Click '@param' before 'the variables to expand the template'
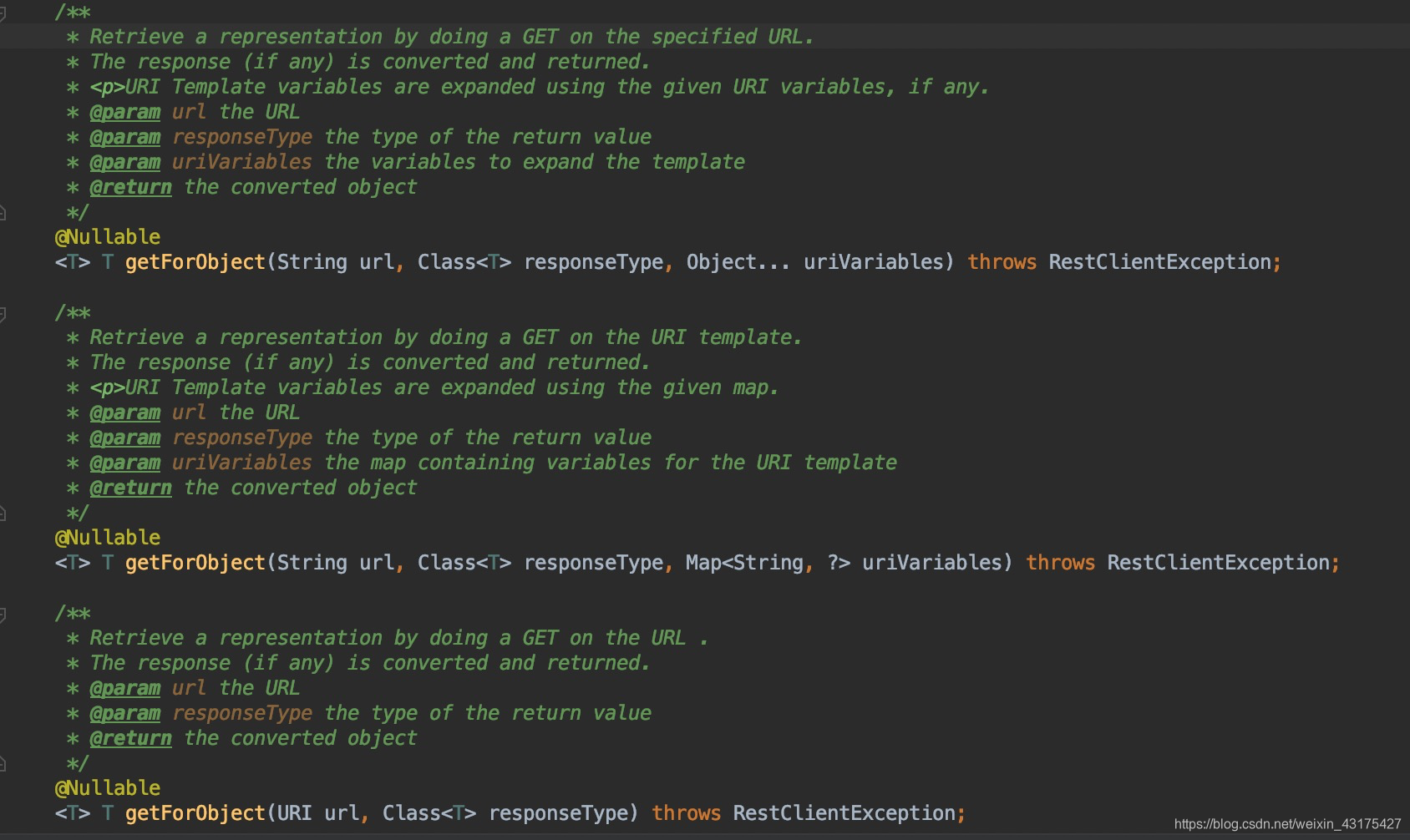This screenshot has height=840, width=1410. (125, 162)
